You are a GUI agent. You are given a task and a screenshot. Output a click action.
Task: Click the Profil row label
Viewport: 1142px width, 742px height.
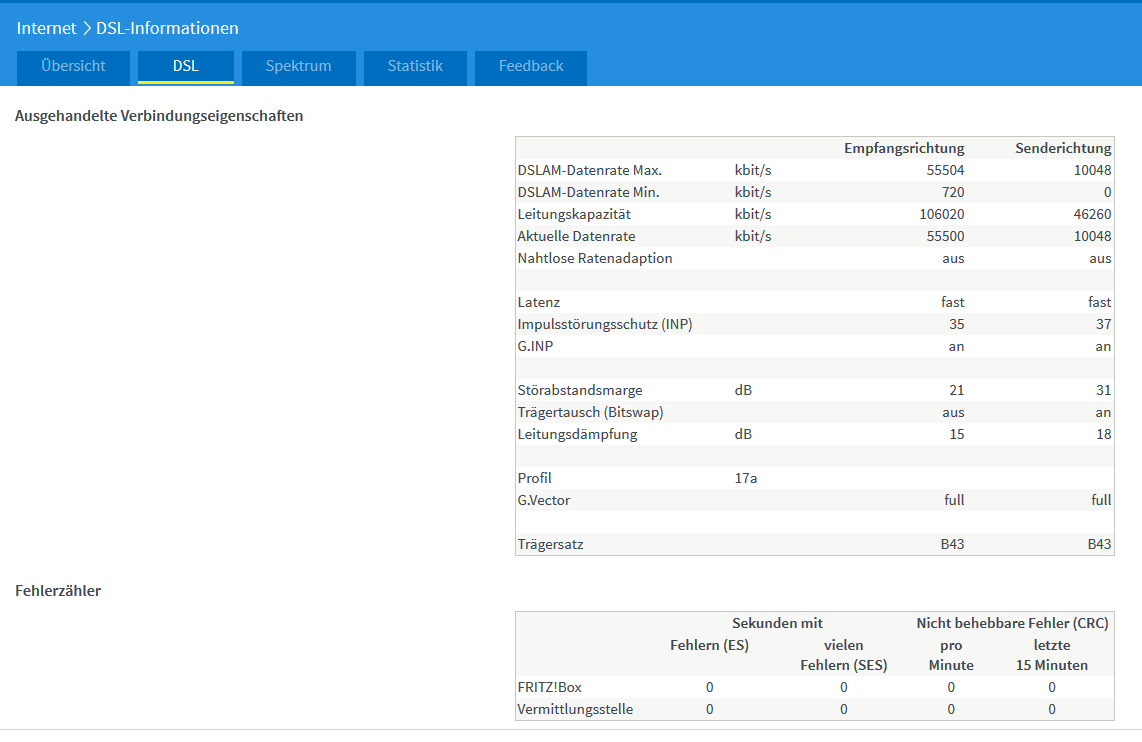[x=535, y=478]
